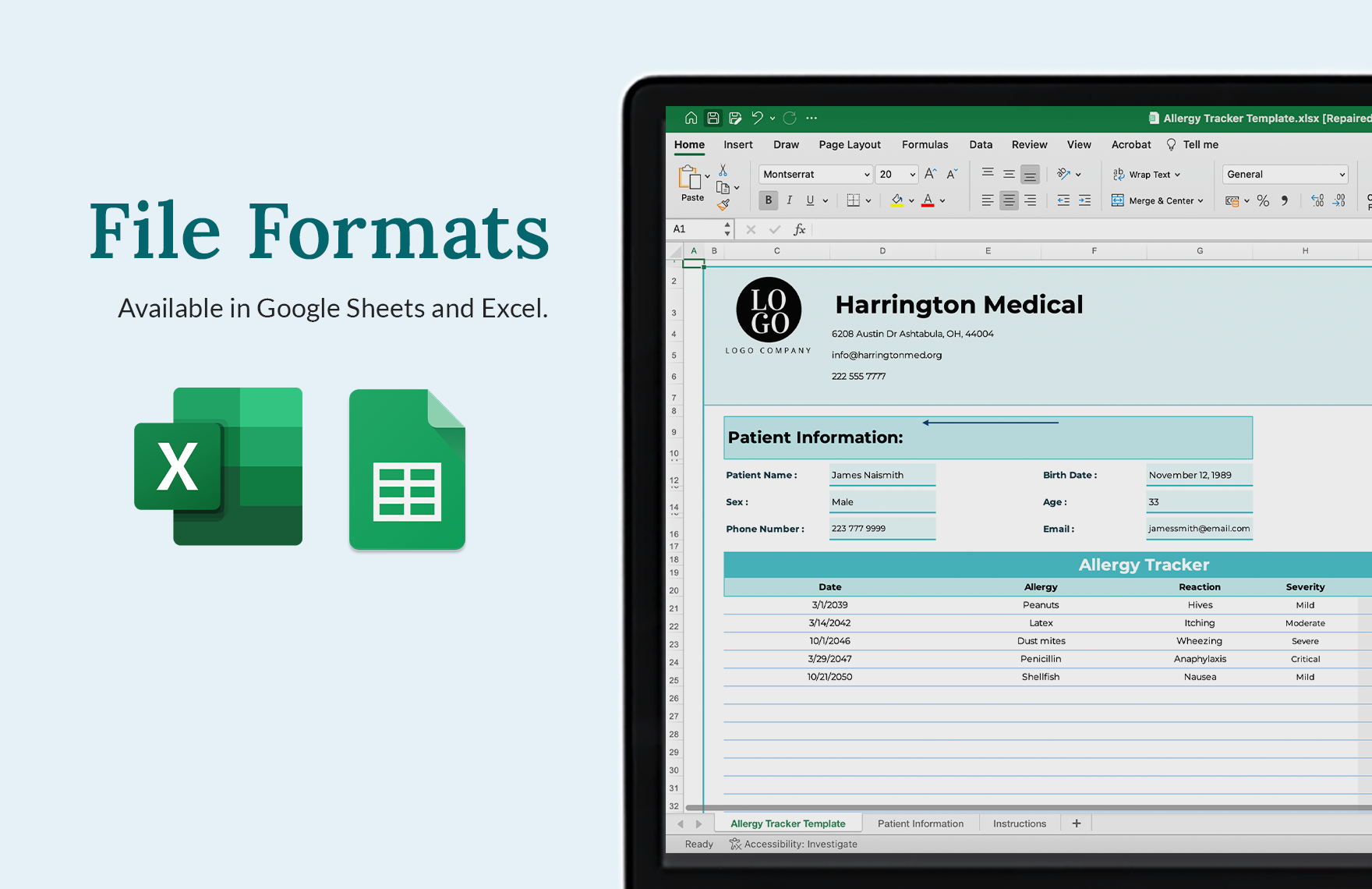The height and width of the screenshot is (889, 1372).
Task: Switch to the Formulas tab
Action: 925,144
